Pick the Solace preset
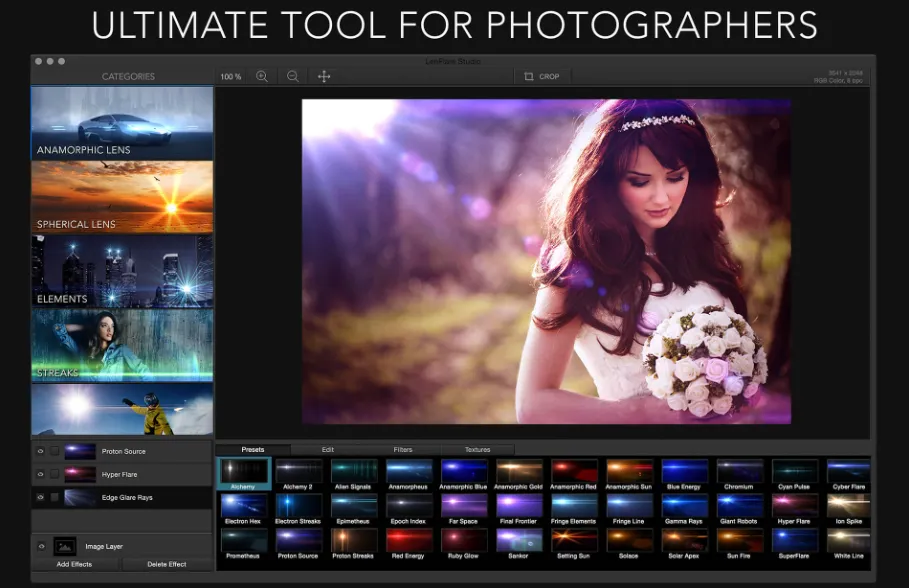Image resolution: width=909 pixels, height=588 pixels. 629,544
